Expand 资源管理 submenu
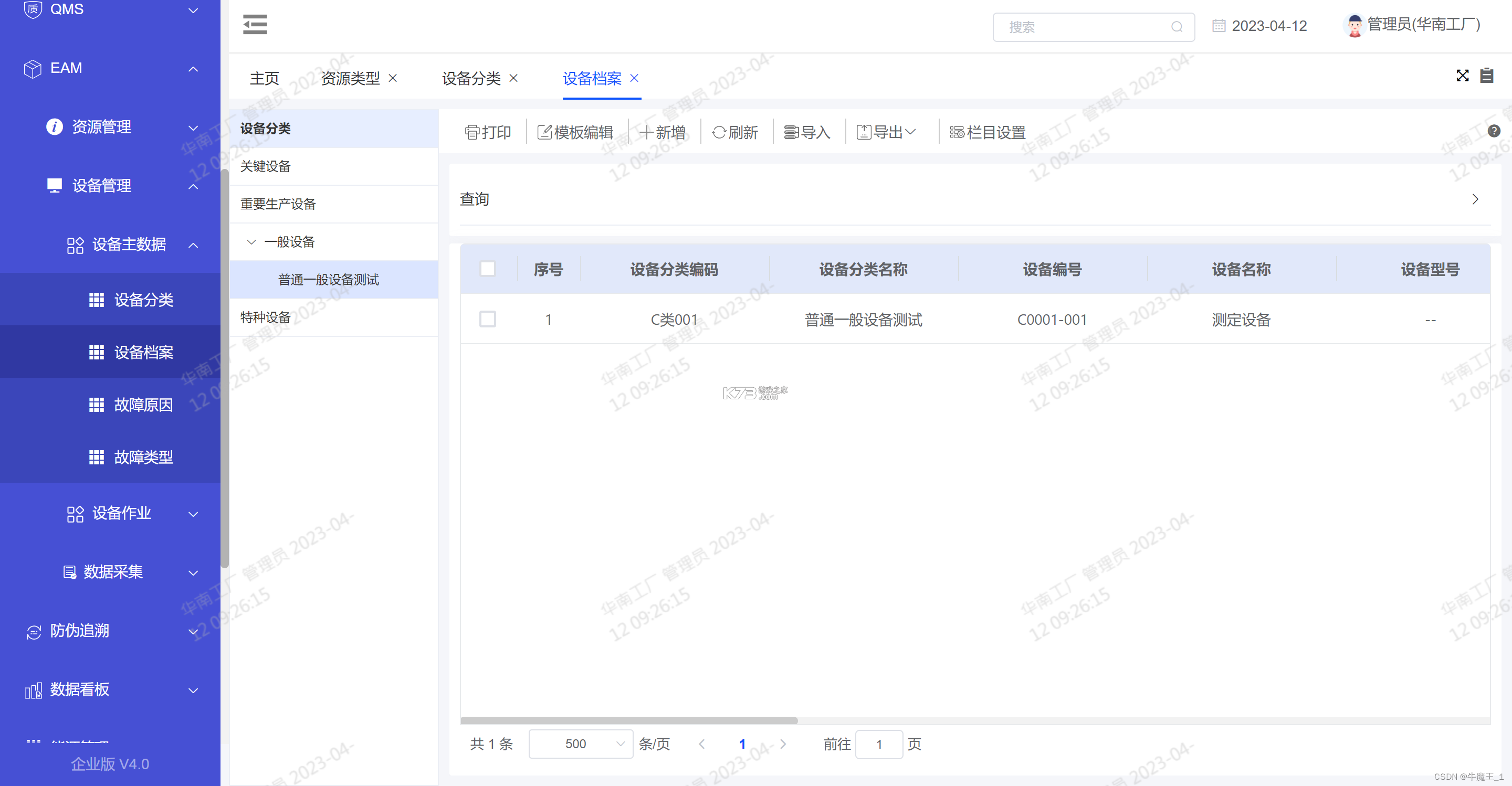The height and width of the screenshot is (786, 1512). pos(110,126)
